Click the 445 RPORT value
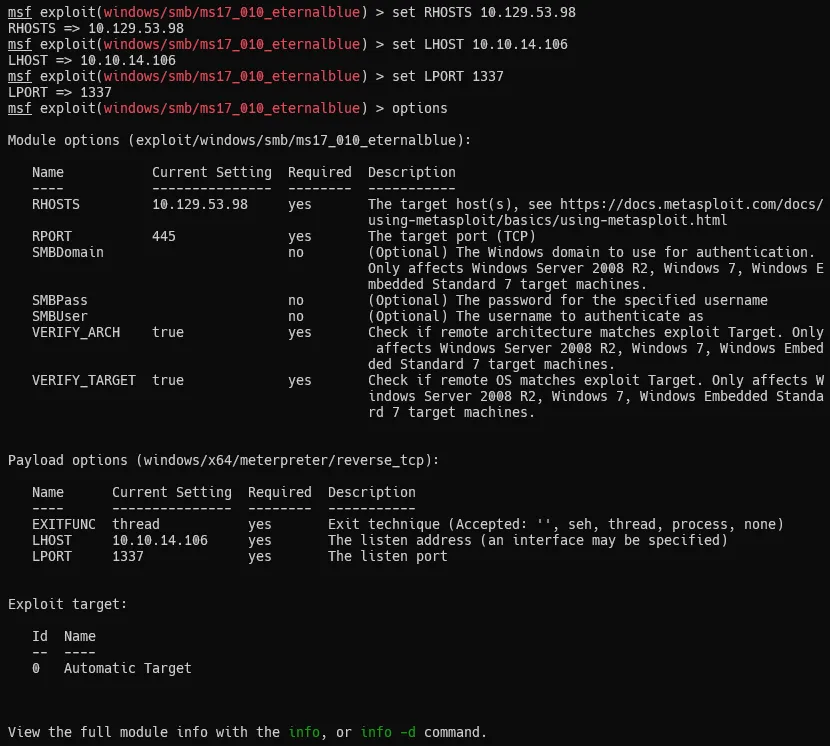 [x=164, y=236]
